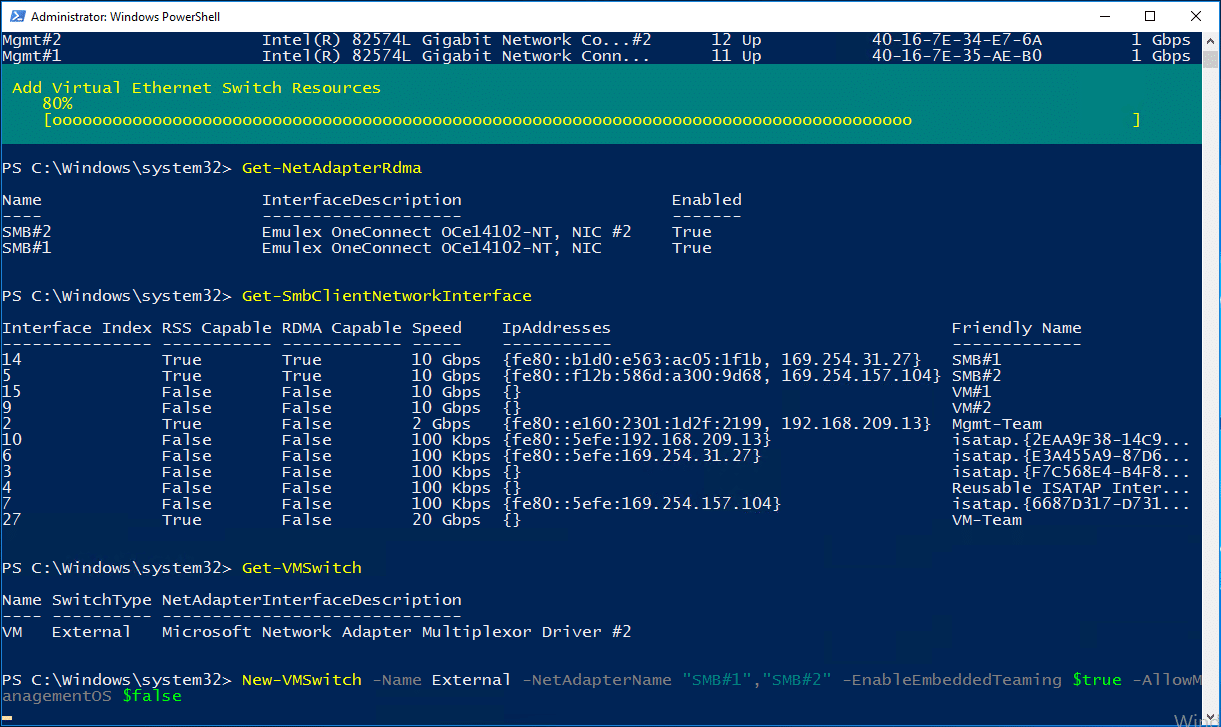Click friendly name 'Mgmt-Team'

[997, 424]
